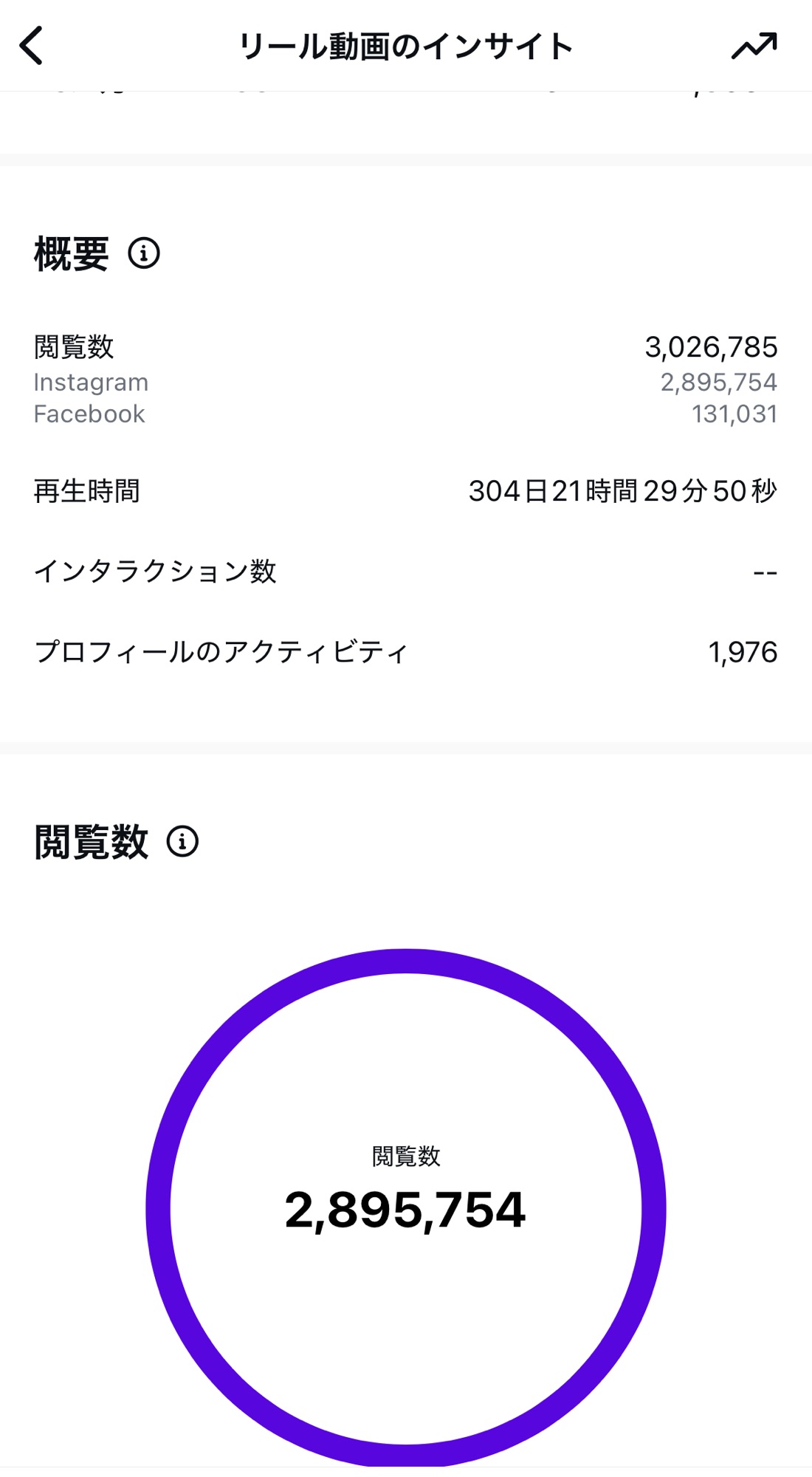Tap the back arrow icon
This screenshot has width=812, height=1477.
32,47
